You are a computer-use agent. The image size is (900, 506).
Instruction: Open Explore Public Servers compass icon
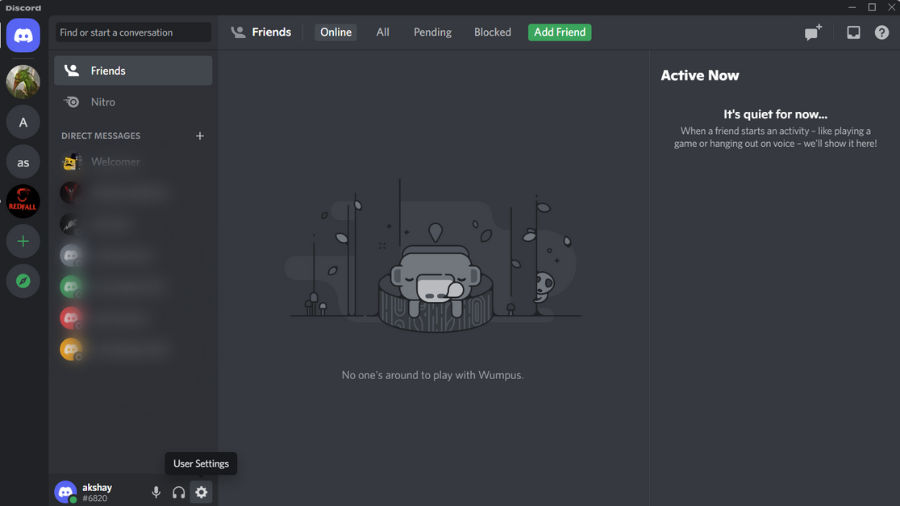pyautogui.click(x=23, y=281)
